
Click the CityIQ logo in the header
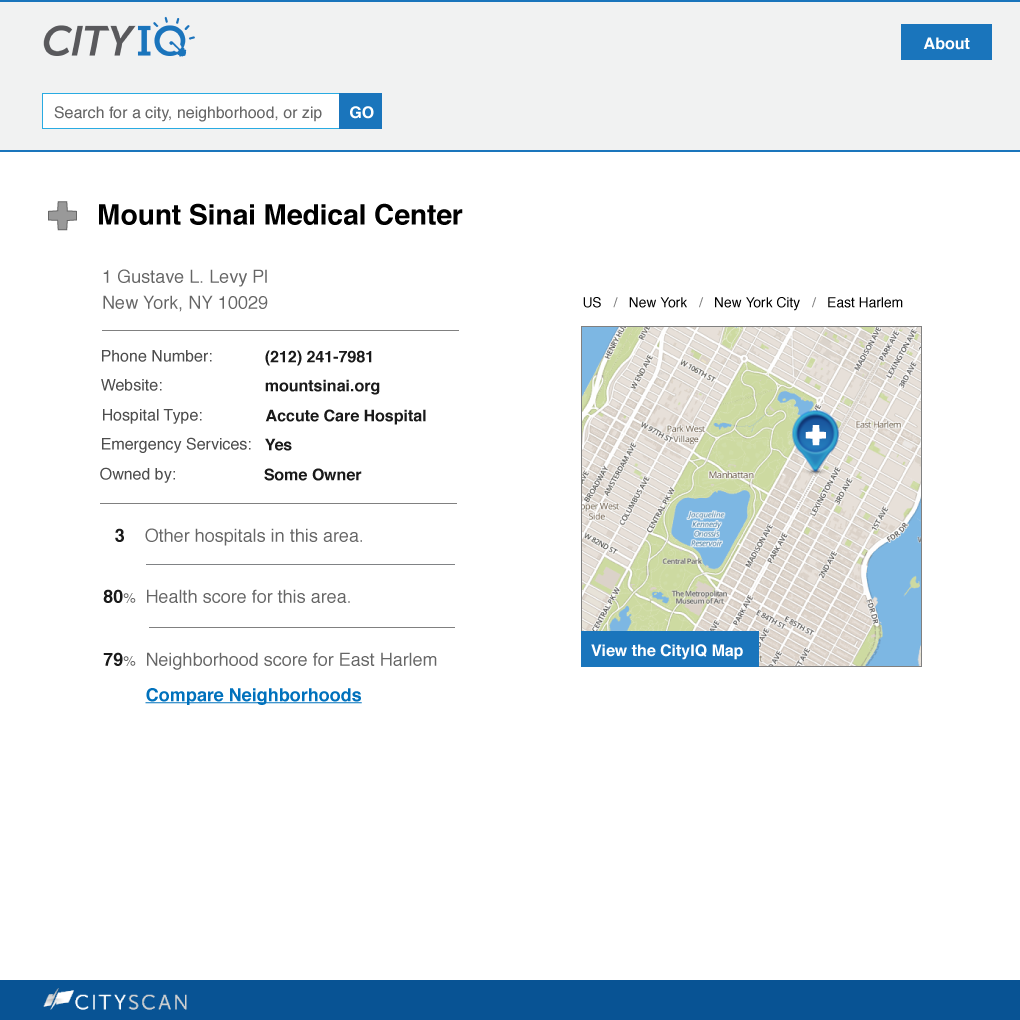pos(118,40)
